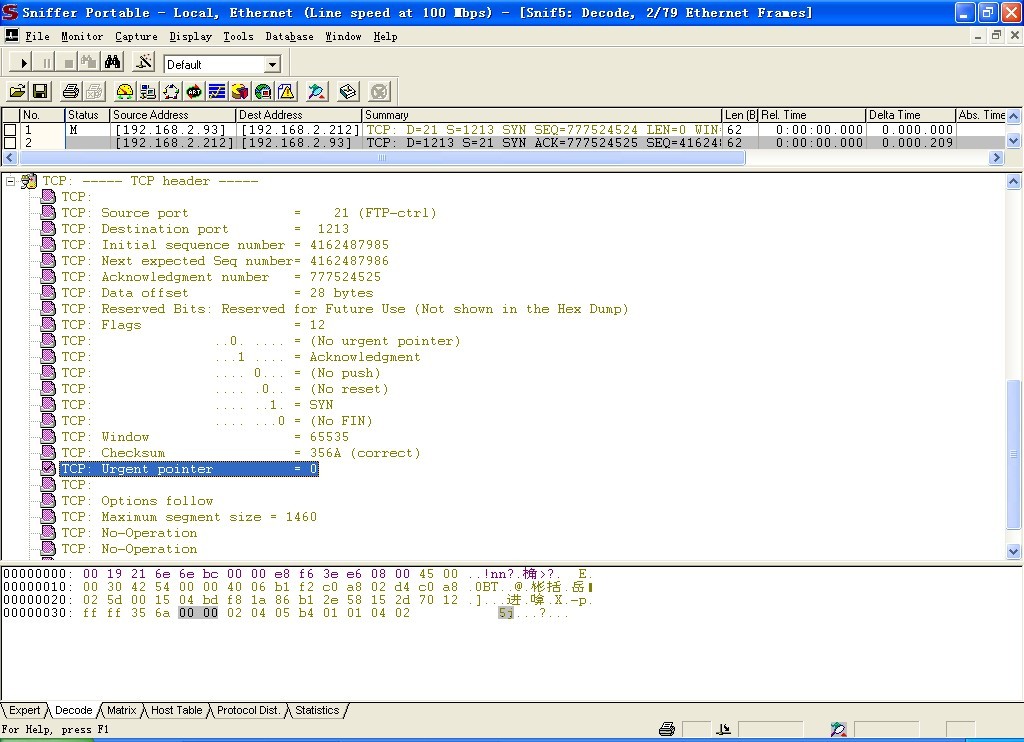Click the Status column header
Screen dimensions: 1024x742
[87, 115]
